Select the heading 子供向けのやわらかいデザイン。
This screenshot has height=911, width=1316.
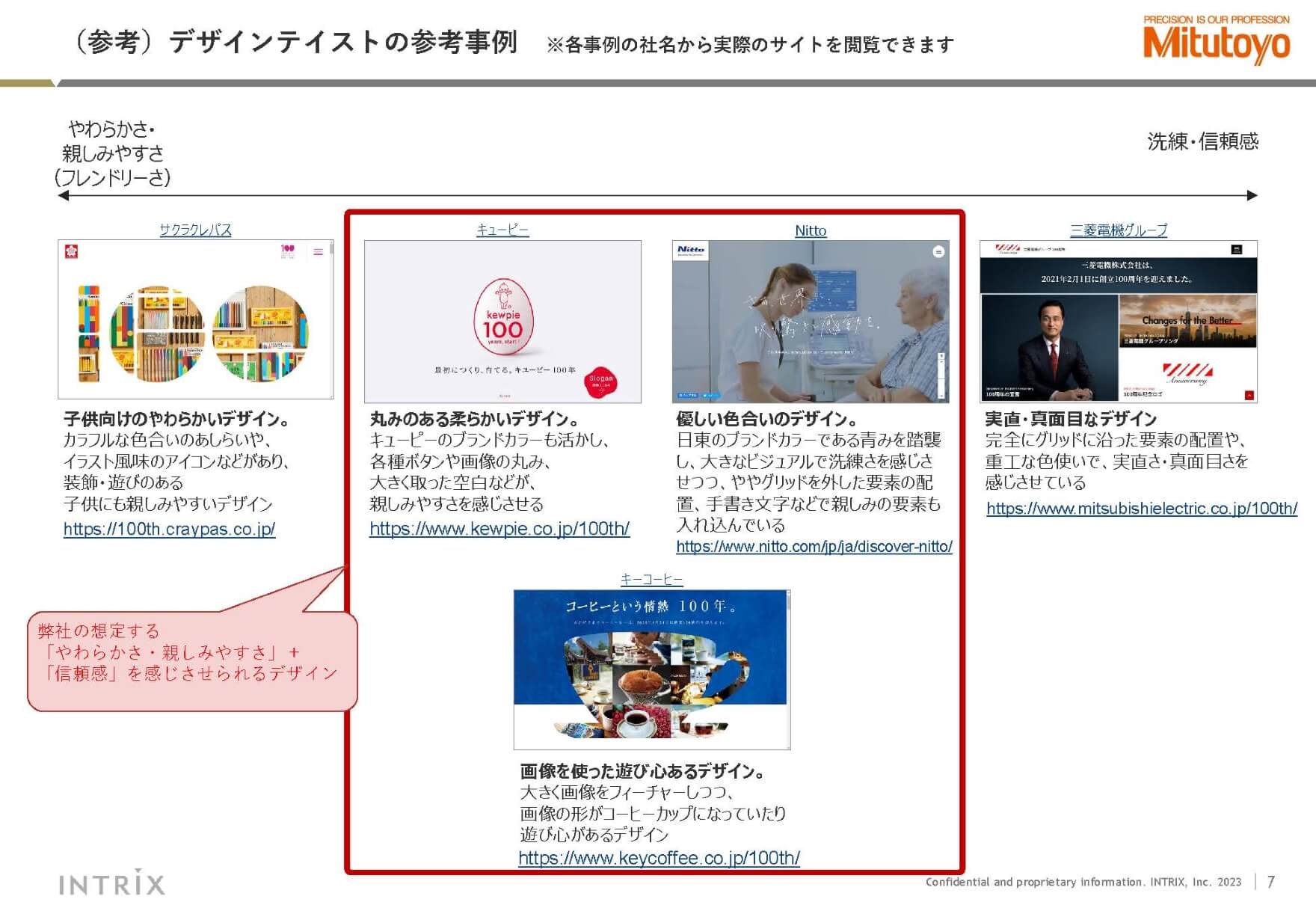tap(176, 419)
